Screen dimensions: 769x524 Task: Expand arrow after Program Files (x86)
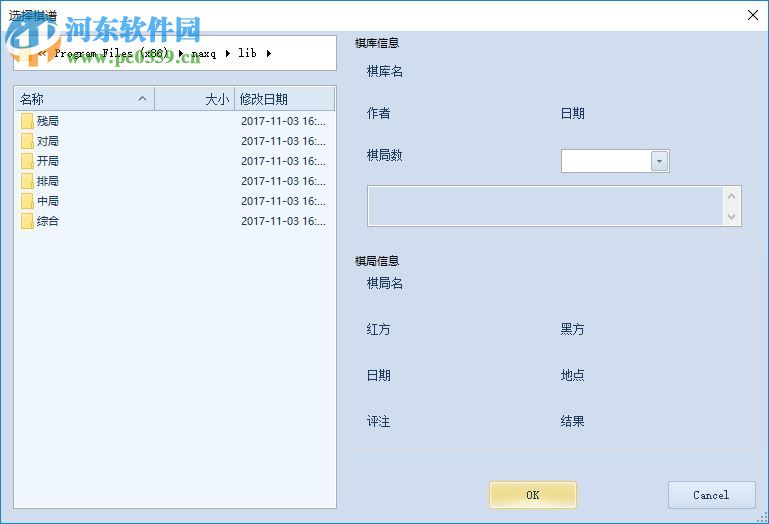coord(180,53)
